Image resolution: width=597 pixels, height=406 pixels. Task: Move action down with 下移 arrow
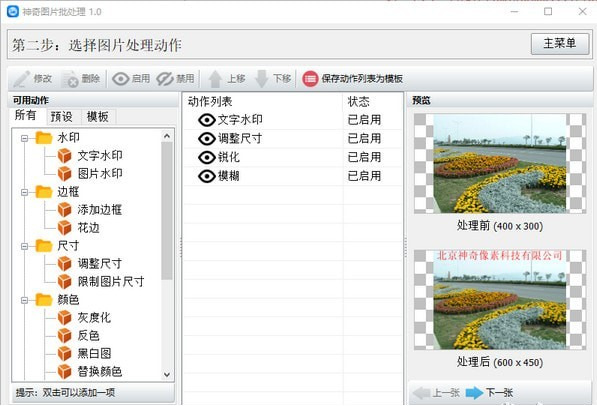click(262, 79)
